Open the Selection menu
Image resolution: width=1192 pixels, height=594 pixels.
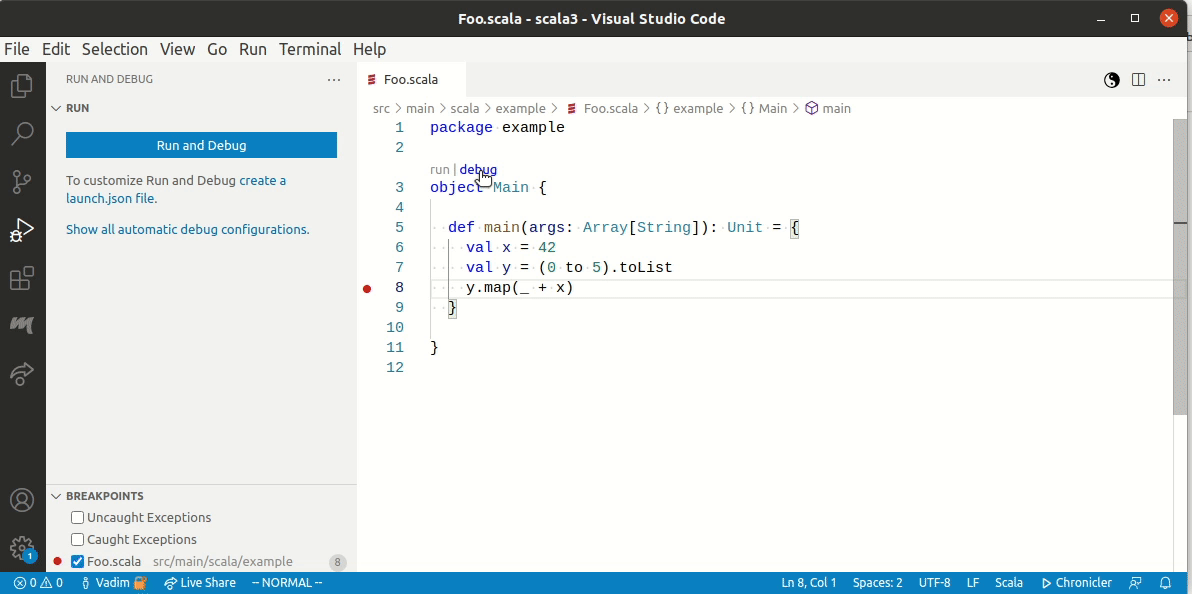tap(115, 49)
